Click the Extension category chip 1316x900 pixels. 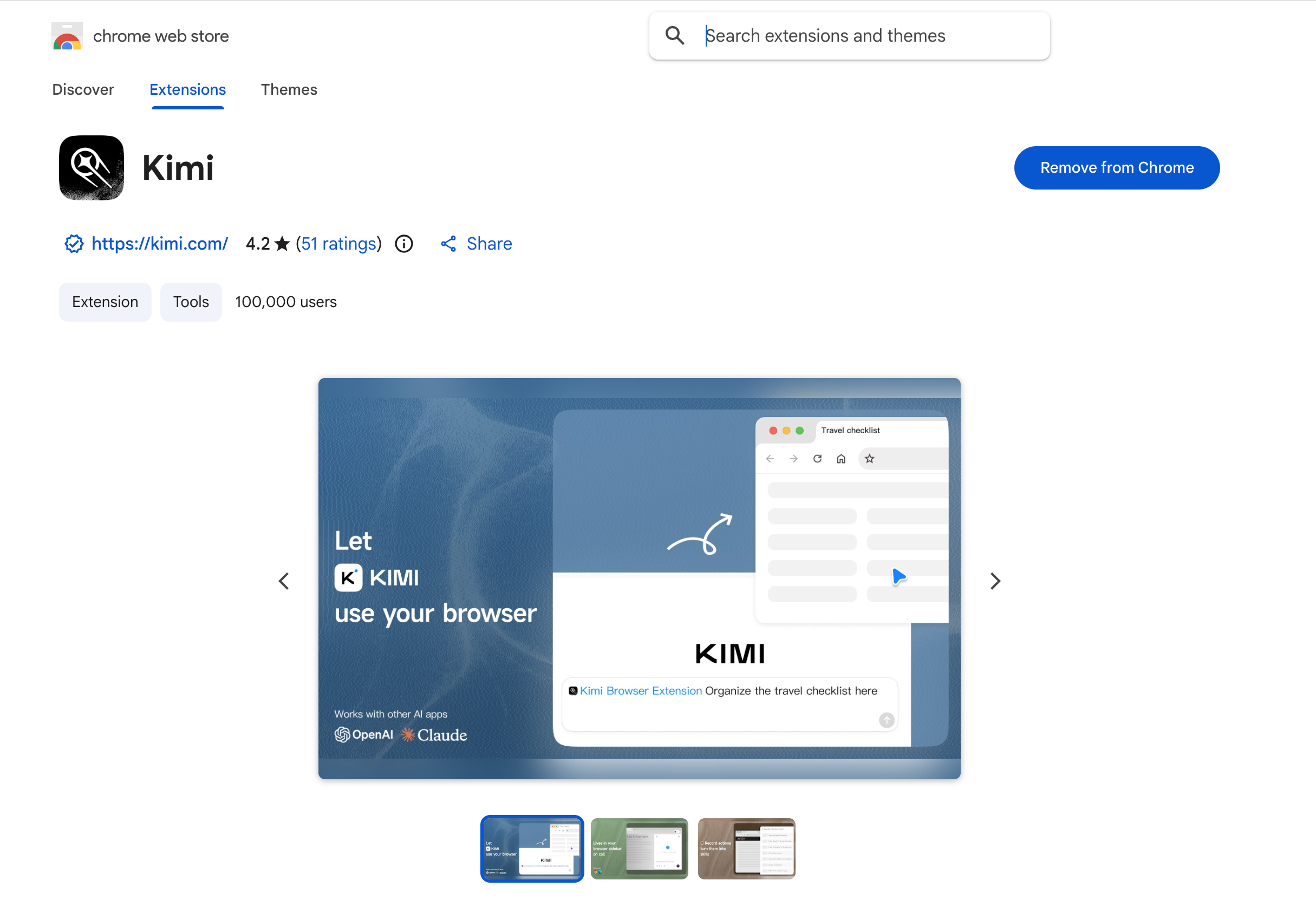[105, 302]
